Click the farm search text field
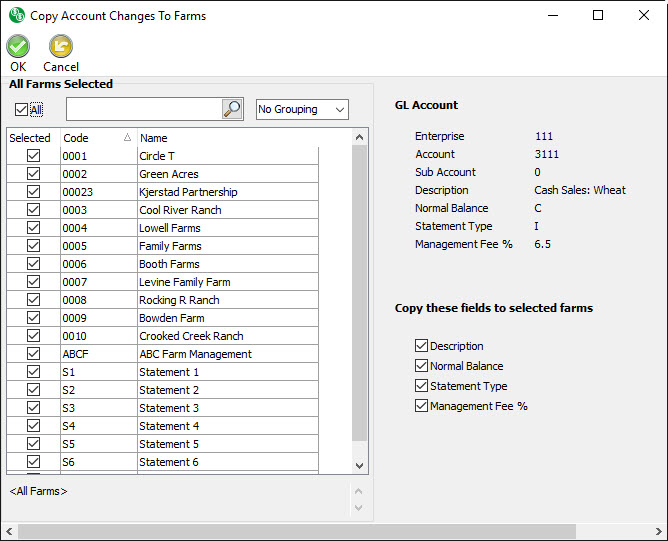The image size is (668, 541). 143,109
